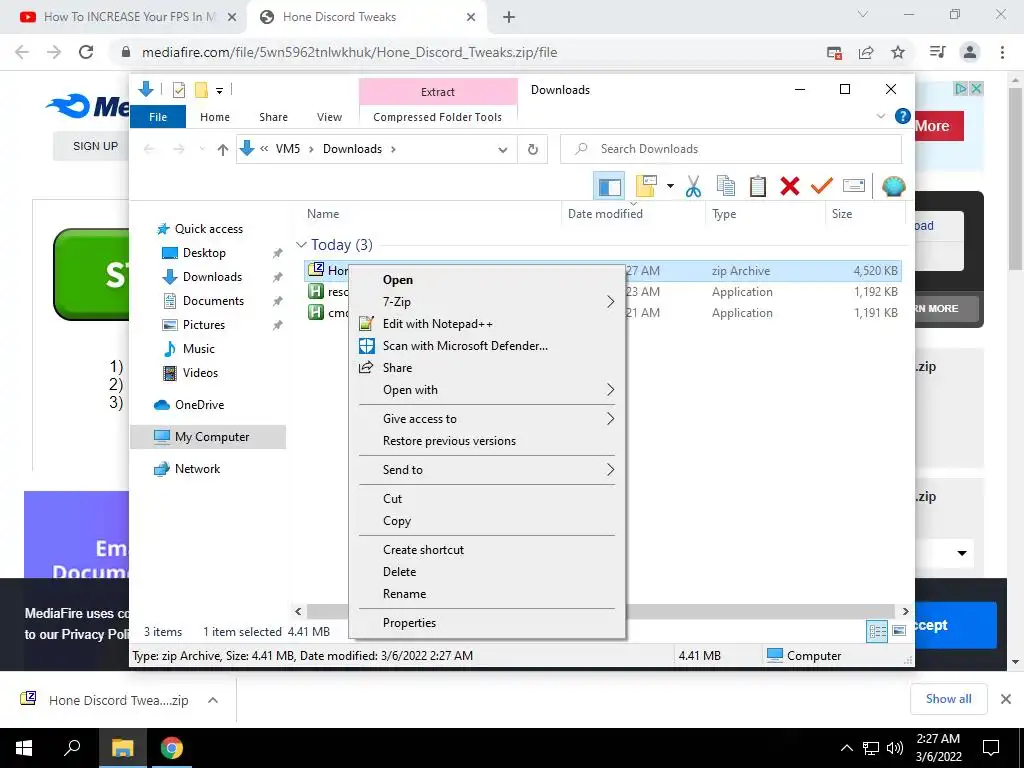Screen dimensions: 1024x768
Task: Click the teal shell globe toolbar icon
Action: coord(893,187)
